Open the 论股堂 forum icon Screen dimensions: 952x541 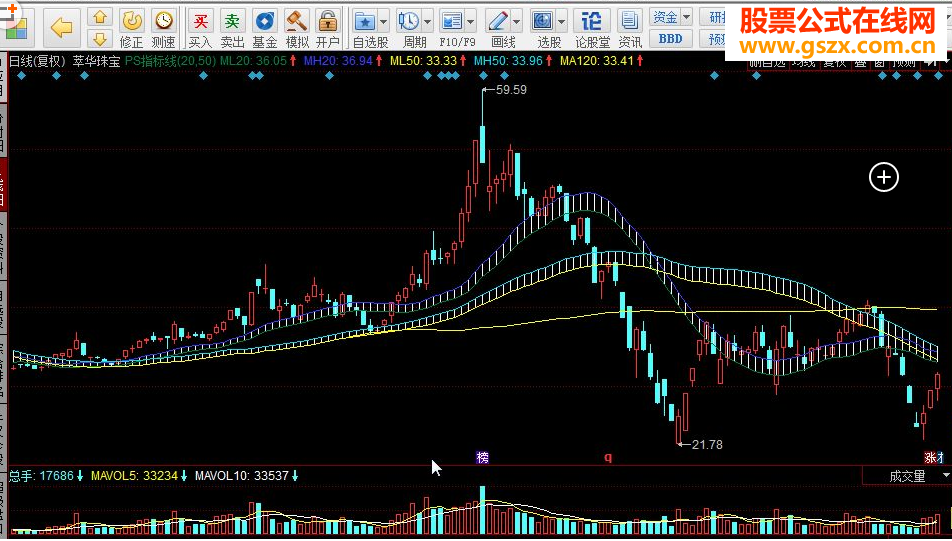[592, 29]
